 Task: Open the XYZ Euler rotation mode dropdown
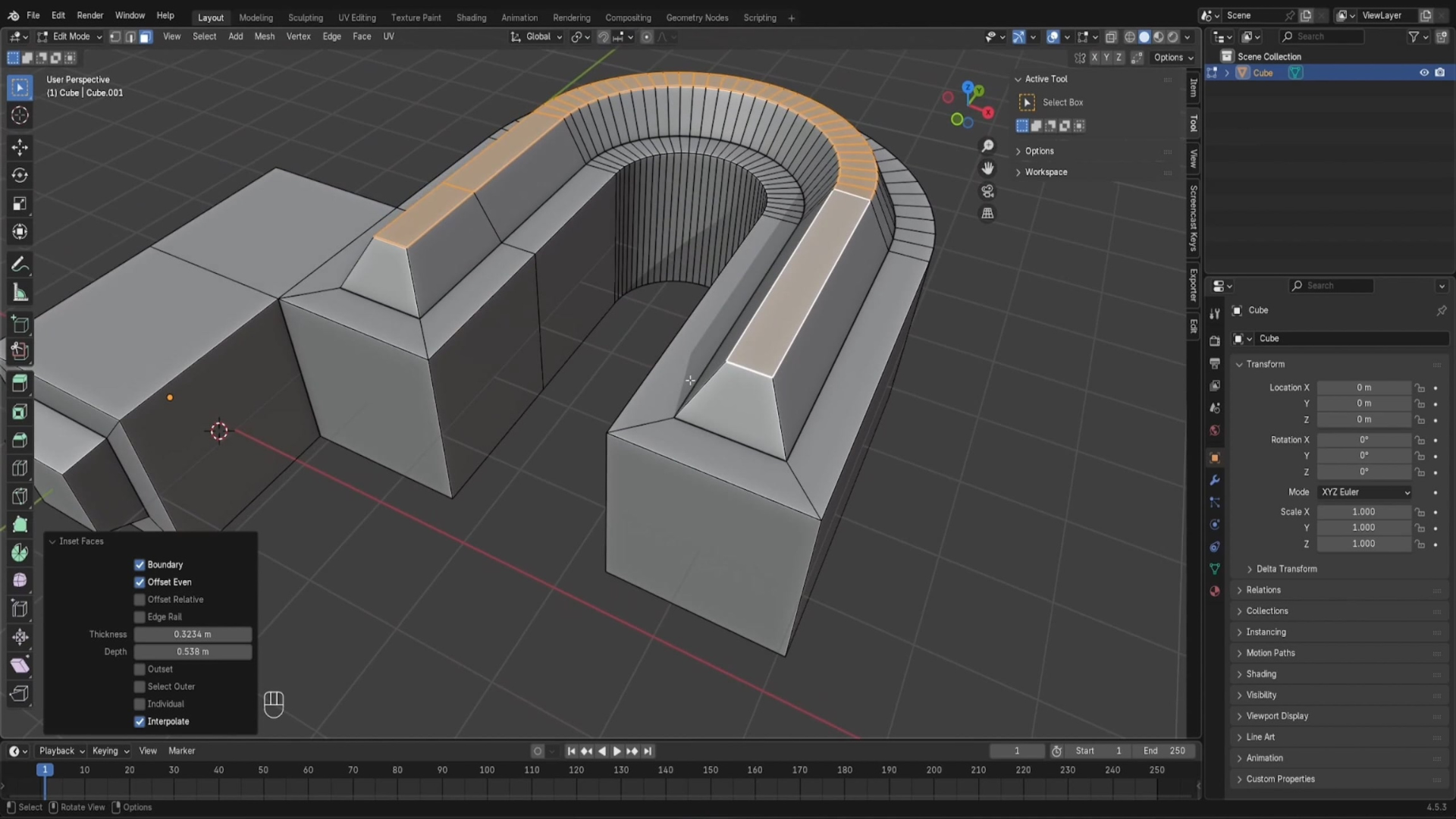click(x=1365, y=492)
